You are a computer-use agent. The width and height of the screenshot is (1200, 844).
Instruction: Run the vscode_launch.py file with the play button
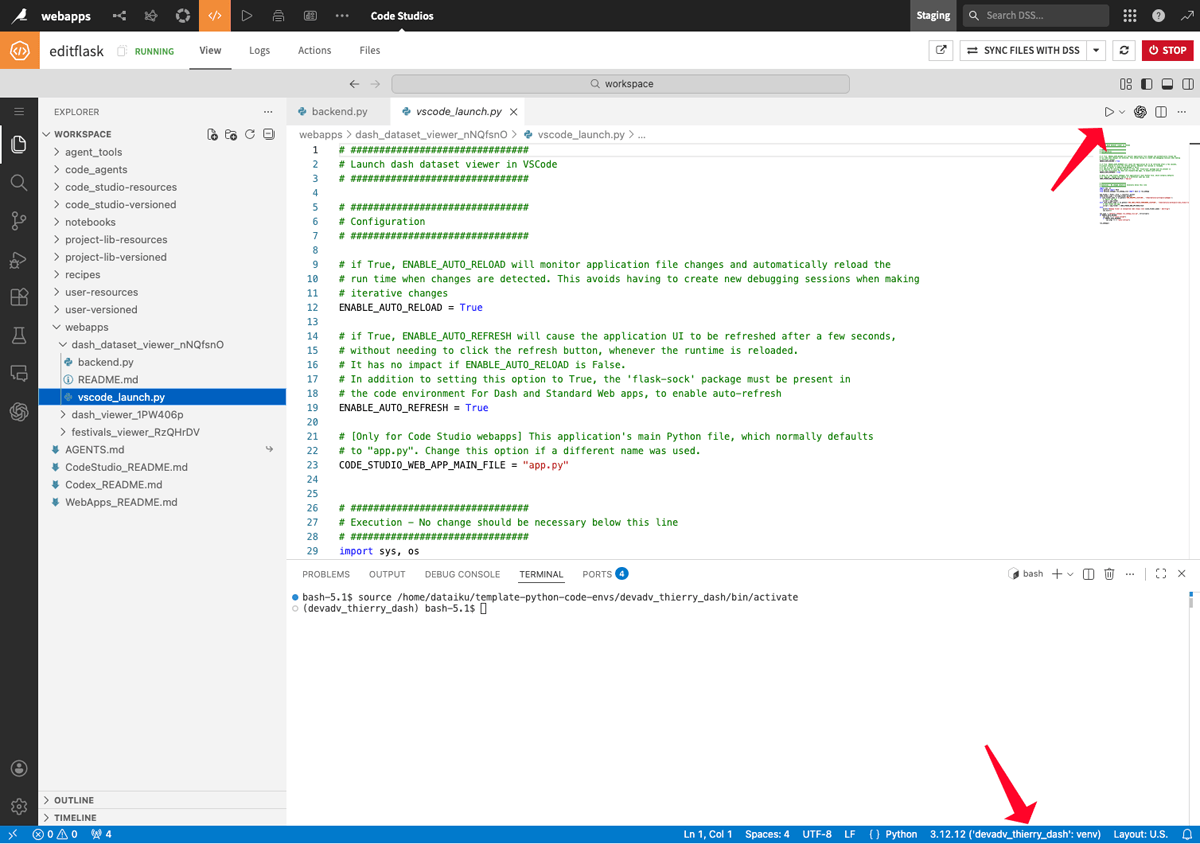coord(1107,111)
